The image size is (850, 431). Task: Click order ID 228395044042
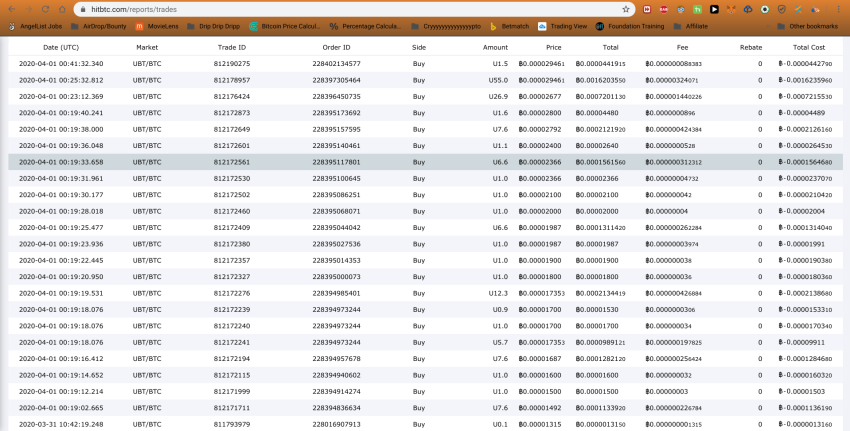click(x=336, y=228)
